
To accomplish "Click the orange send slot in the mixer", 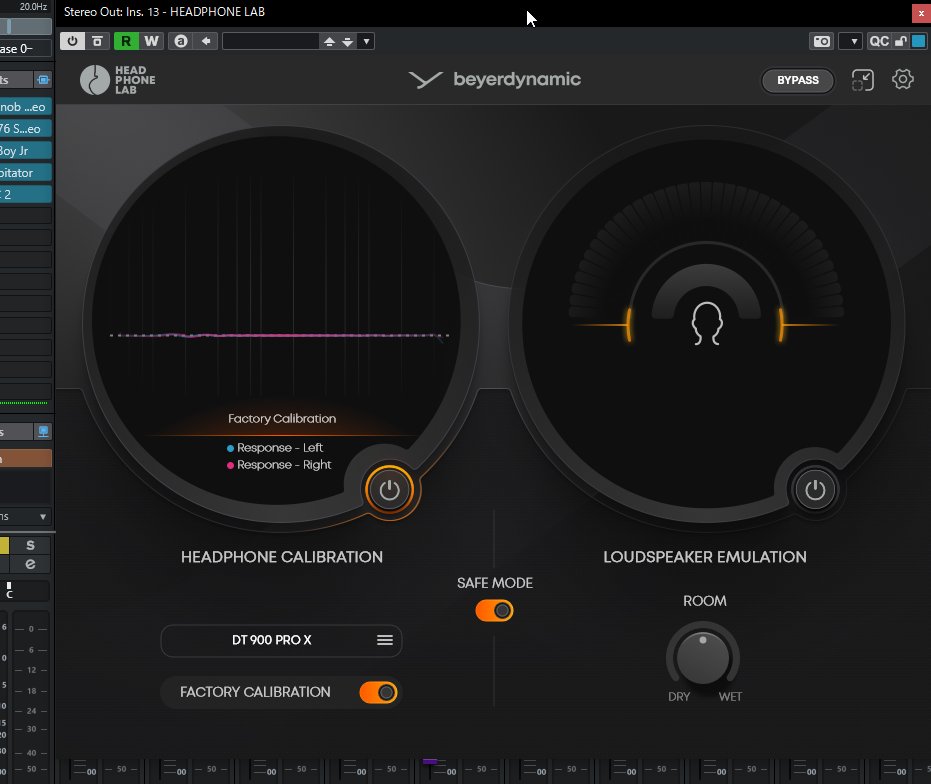I will pos(26,458).
